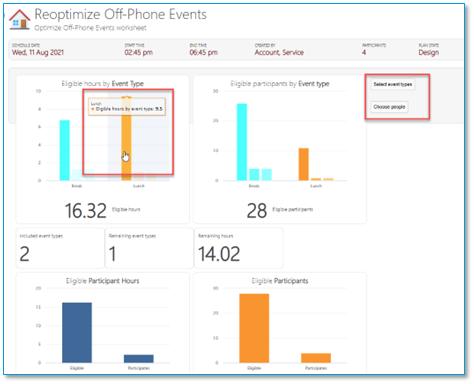Click the cyan Break bar in Eligible hours chart

[65, 150]
